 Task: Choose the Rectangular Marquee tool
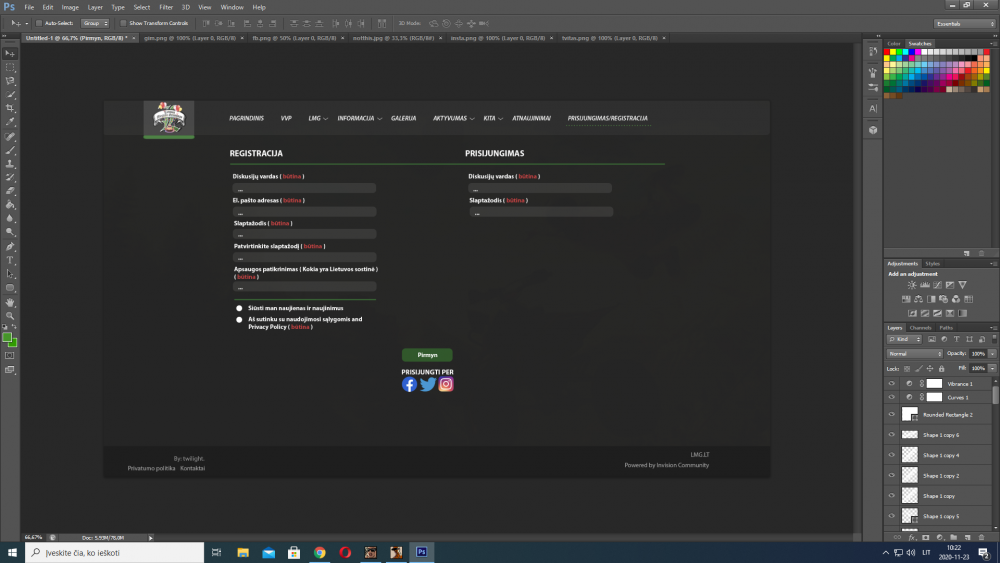click(10, 66)
